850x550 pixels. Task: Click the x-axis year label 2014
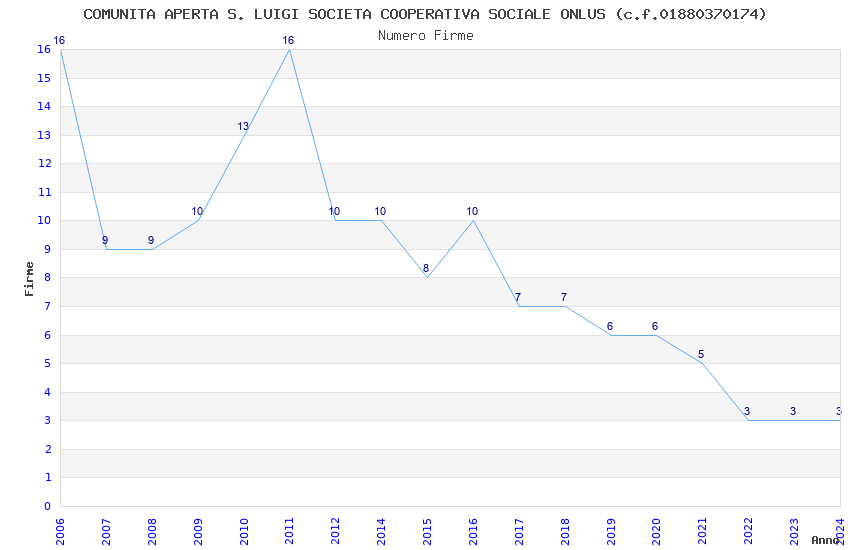click(x=382, y=532)
